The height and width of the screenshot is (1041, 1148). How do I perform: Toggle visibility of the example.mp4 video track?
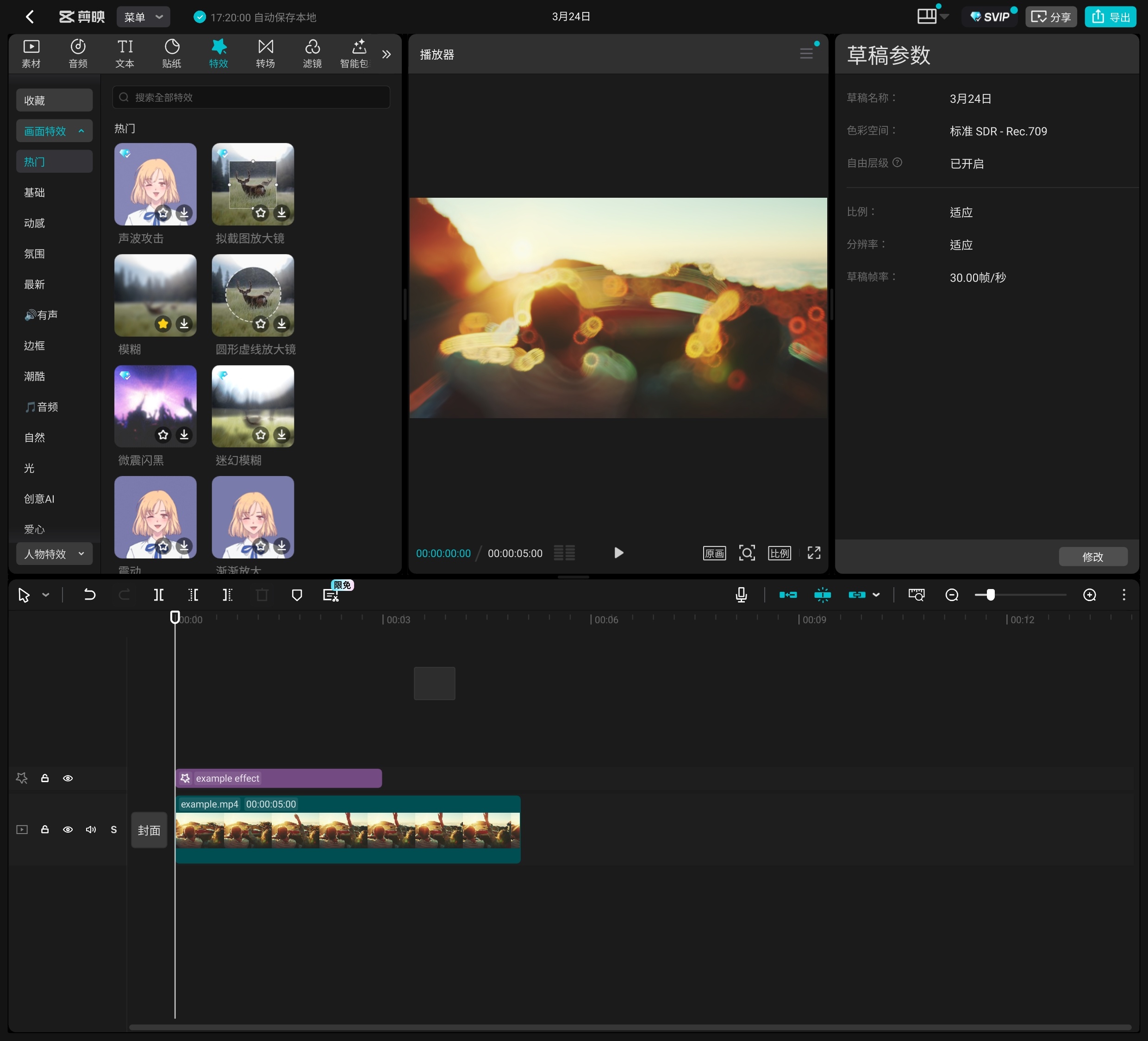(68, 829)
